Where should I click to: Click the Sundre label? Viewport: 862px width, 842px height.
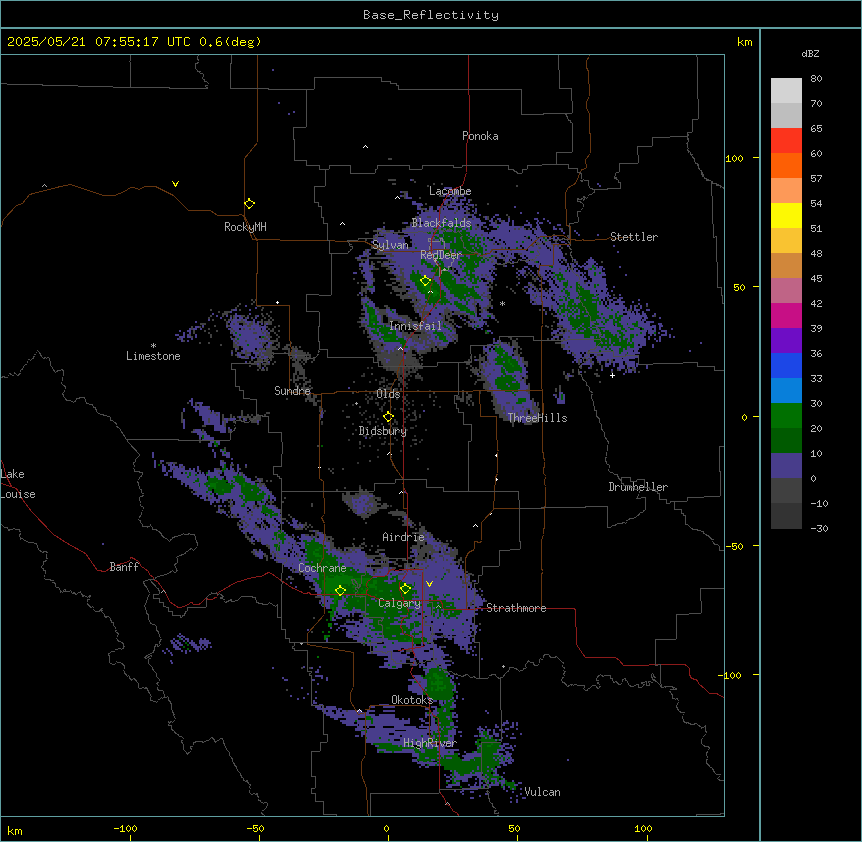click(292, 391)
